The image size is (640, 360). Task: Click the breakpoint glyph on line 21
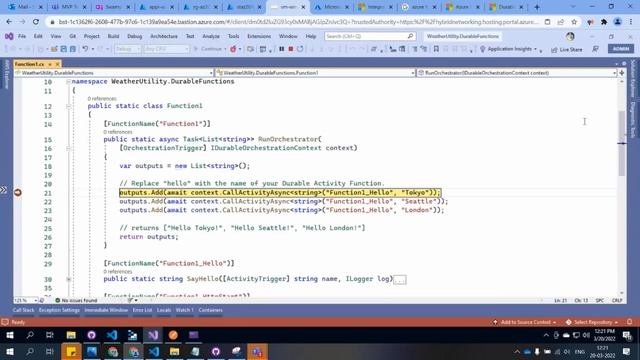click(18, 192)
